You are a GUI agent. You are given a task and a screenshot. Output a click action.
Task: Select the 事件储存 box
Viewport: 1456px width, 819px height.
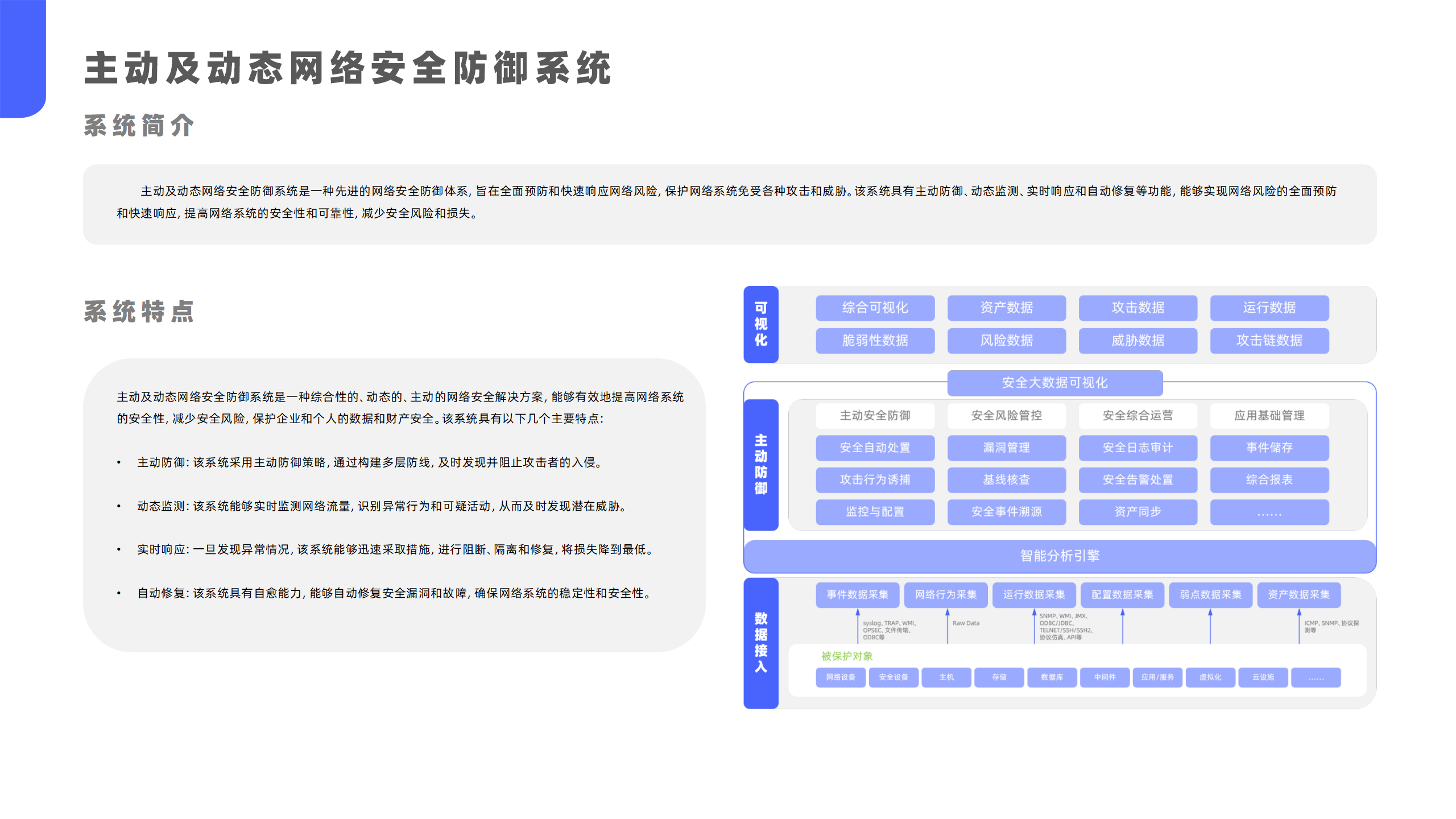[x=1269, y=448]
